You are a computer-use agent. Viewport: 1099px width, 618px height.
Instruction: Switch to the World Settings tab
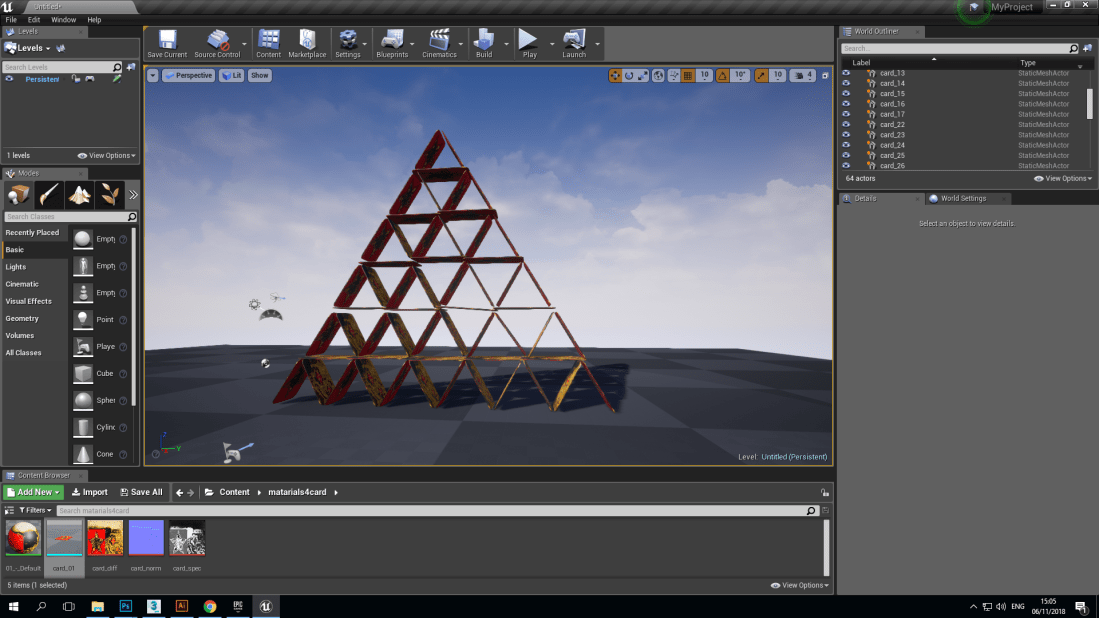pyautogui.click(x=963, y=198)
